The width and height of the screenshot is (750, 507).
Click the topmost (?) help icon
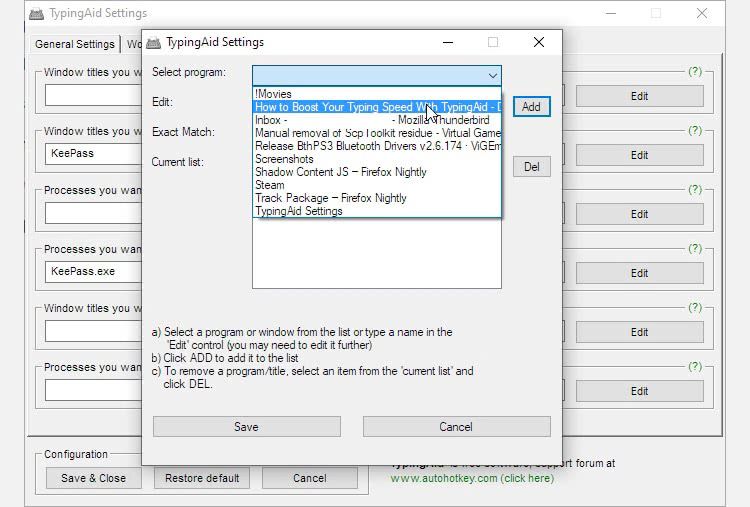click(x=696, y=72)
